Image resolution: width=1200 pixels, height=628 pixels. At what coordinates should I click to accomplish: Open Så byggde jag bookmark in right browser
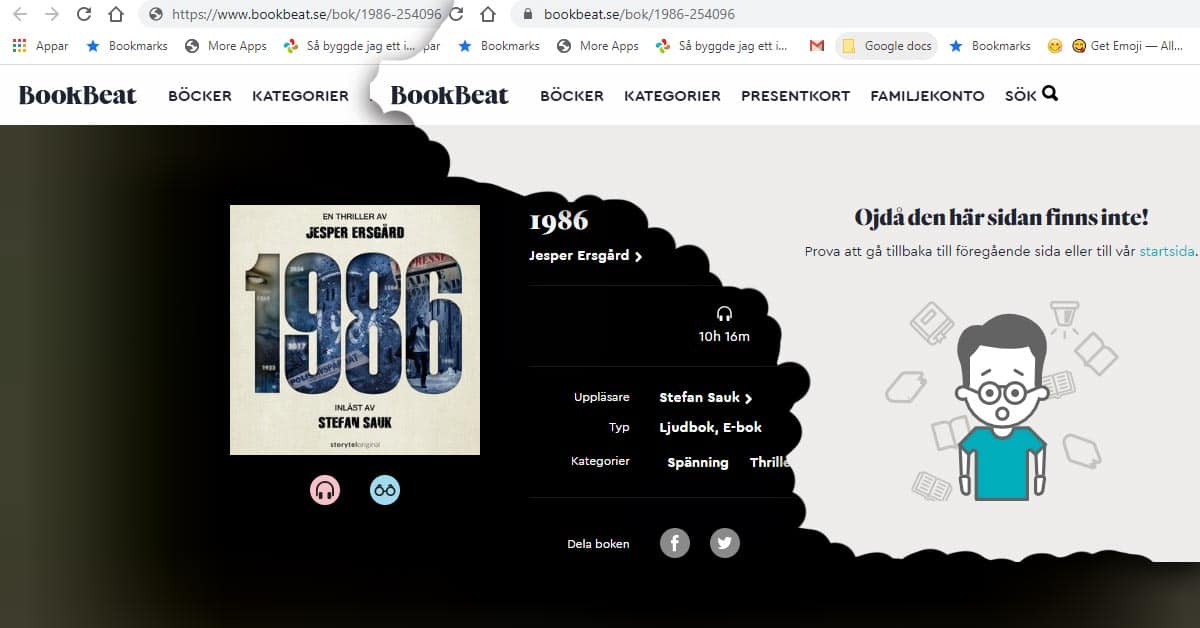722,46
